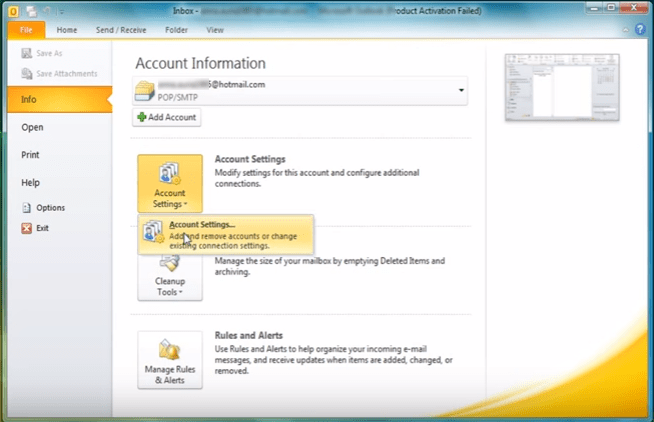Open the Cleanup Tools dropdown button
Image resolution: width=654 pixels, height=422 pixels.
pos(170,277)
